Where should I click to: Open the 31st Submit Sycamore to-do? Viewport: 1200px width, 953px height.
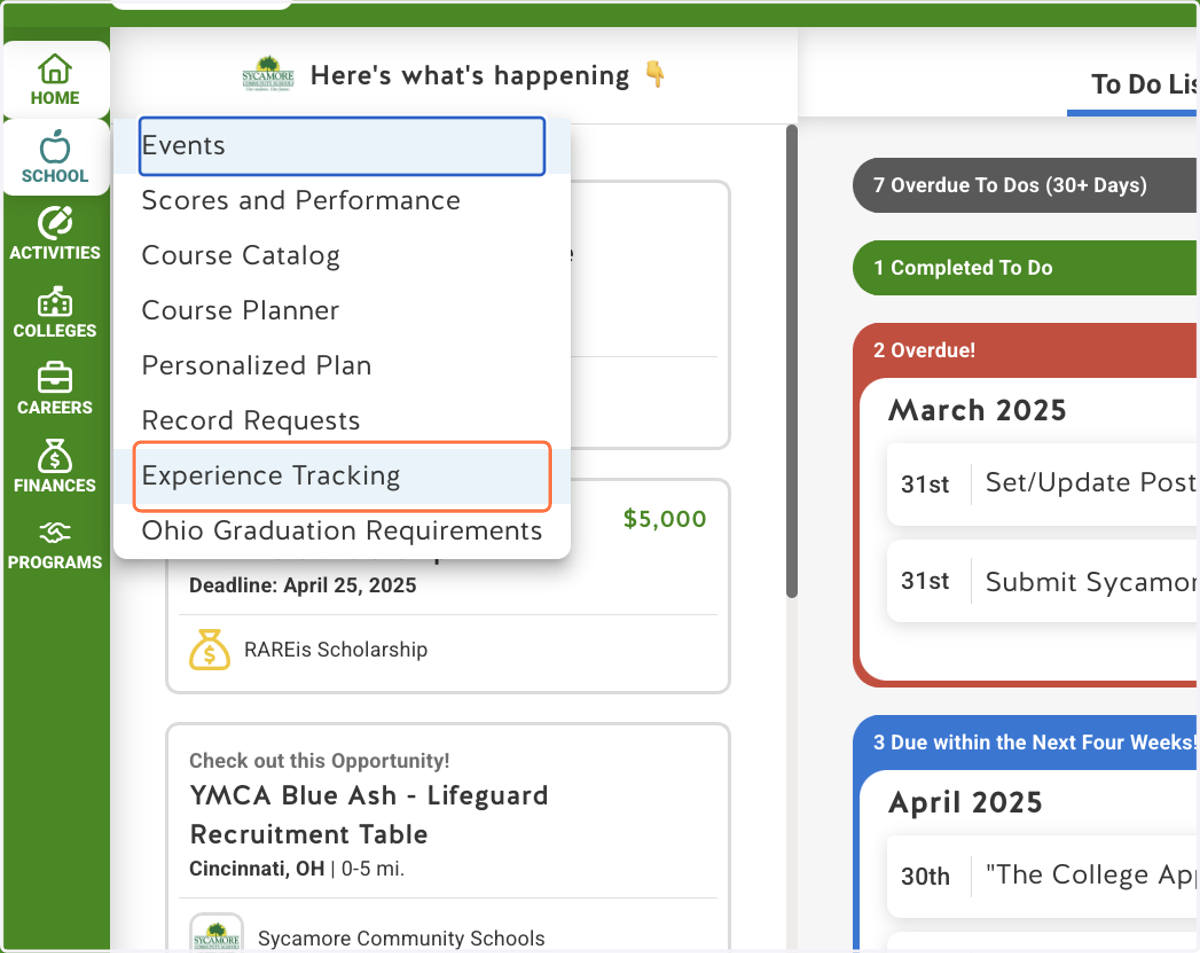[1043, 582]
